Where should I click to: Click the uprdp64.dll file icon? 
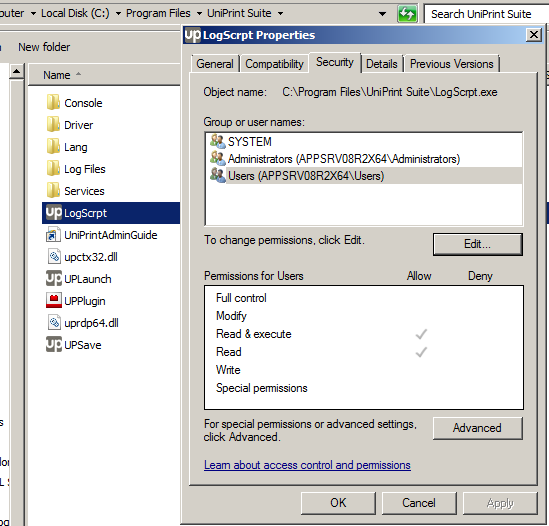[54, 323]
